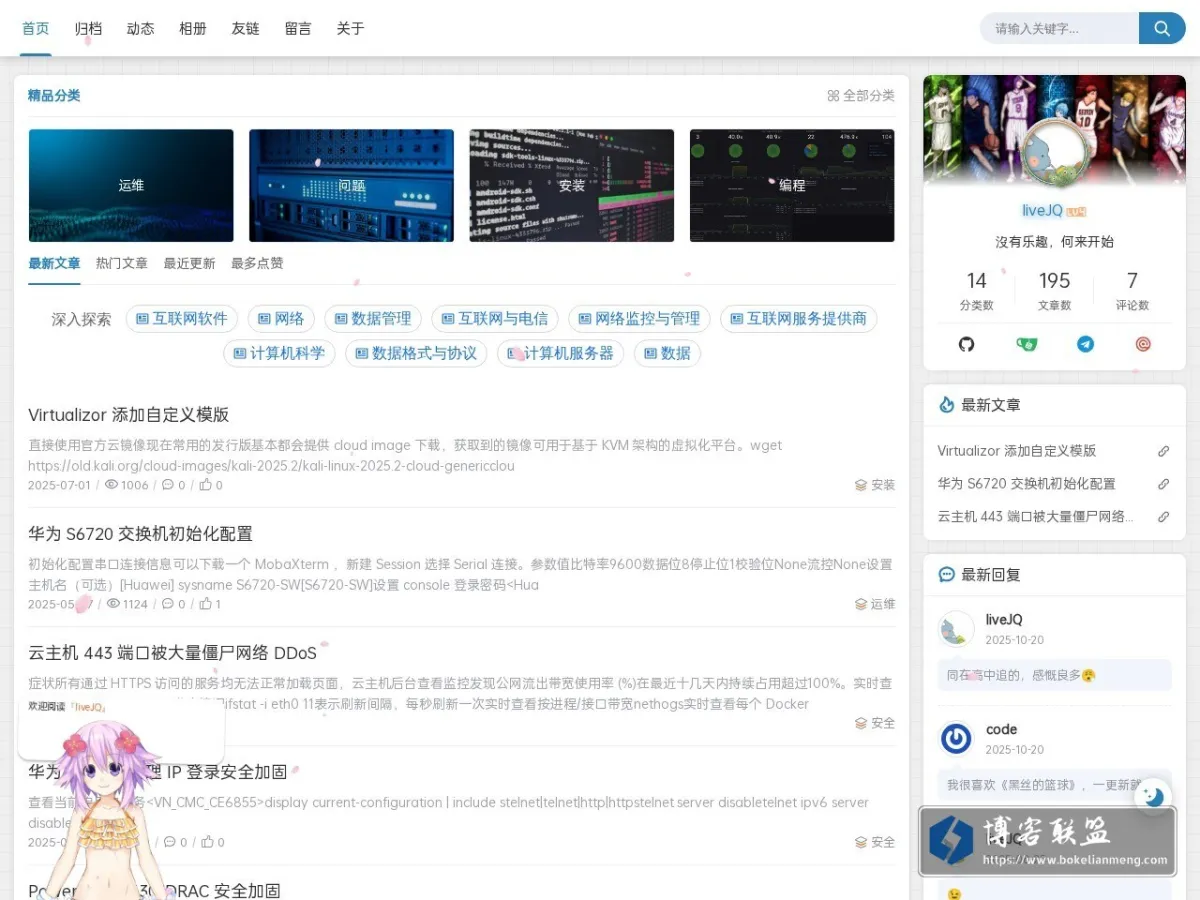Viewport: 1200px width, 900px height.
Task: Open 安装 category thumbnail
Action: point(572,185)
